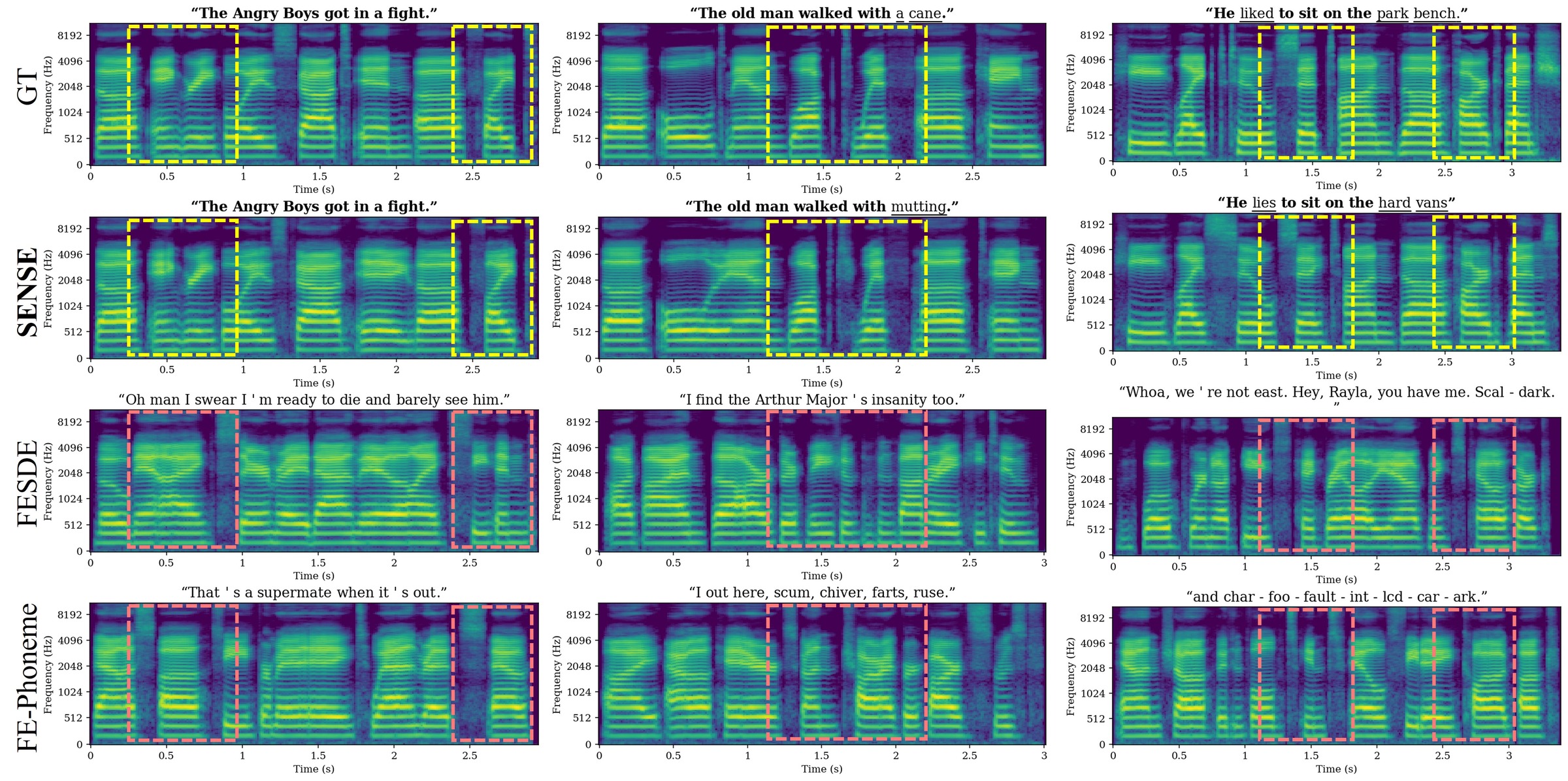
Task: Click the title "The Angry Boys got in a fight." above GT spectrogram
Action: point(314,13)
